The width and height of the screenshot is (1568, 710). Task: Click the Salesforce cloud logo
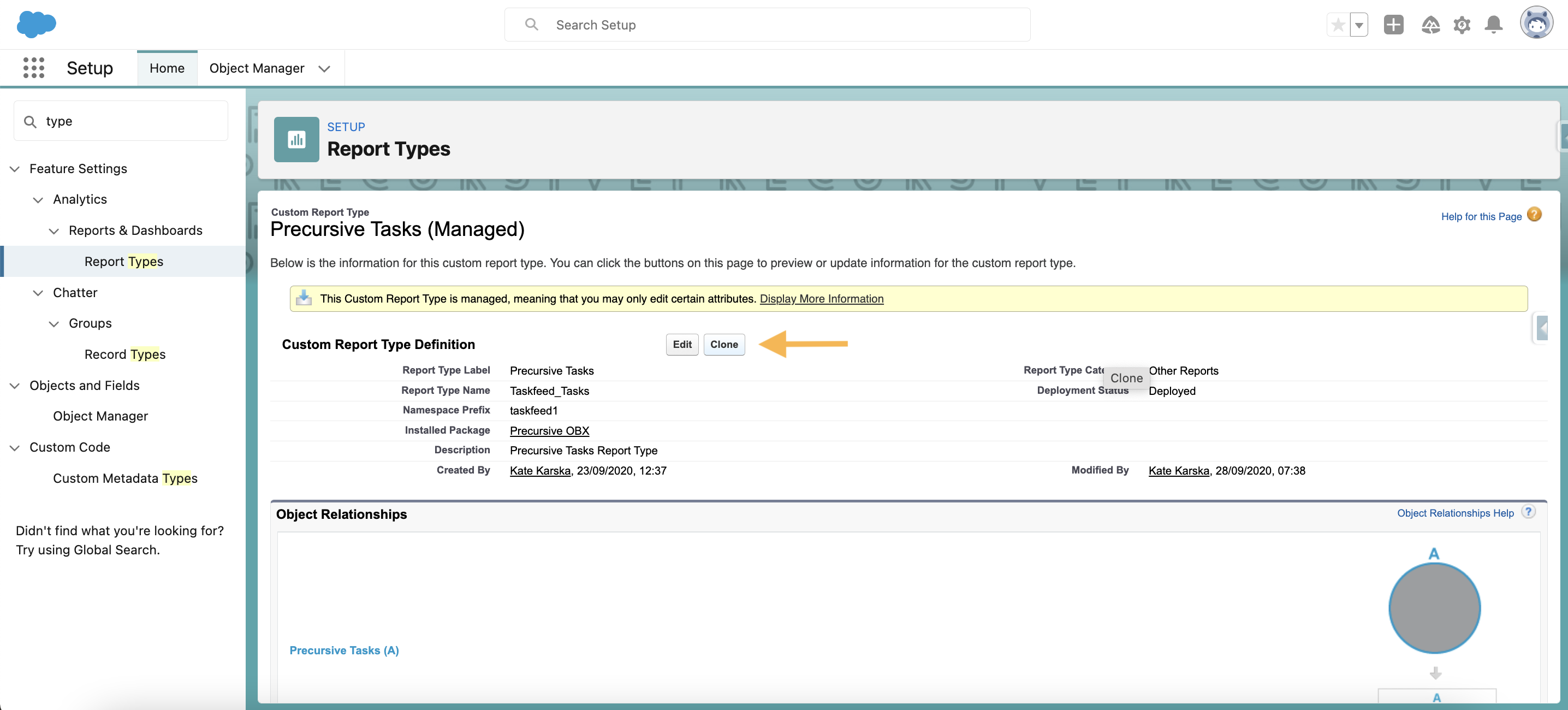pos(36,25)
